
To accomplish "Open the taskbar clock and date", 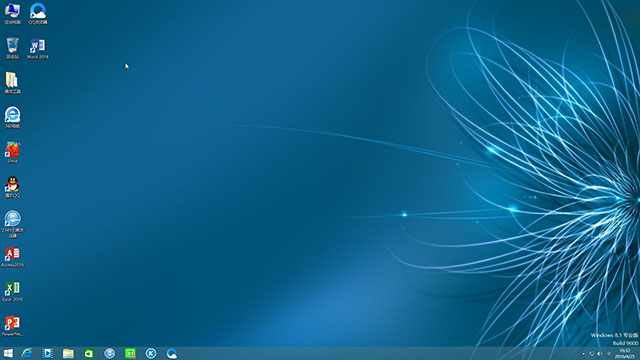I will tap(625, 353).
